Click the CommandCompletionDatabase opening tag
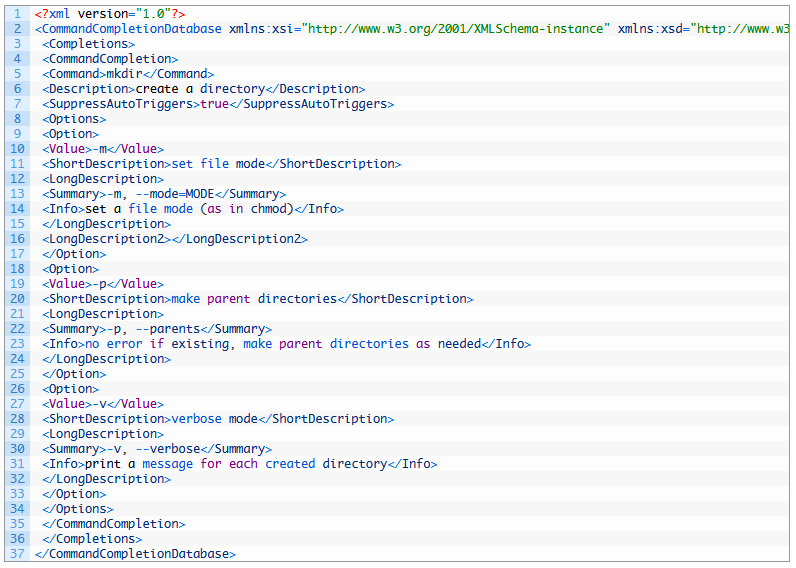 pyautogui.click(x=128, y=28)
